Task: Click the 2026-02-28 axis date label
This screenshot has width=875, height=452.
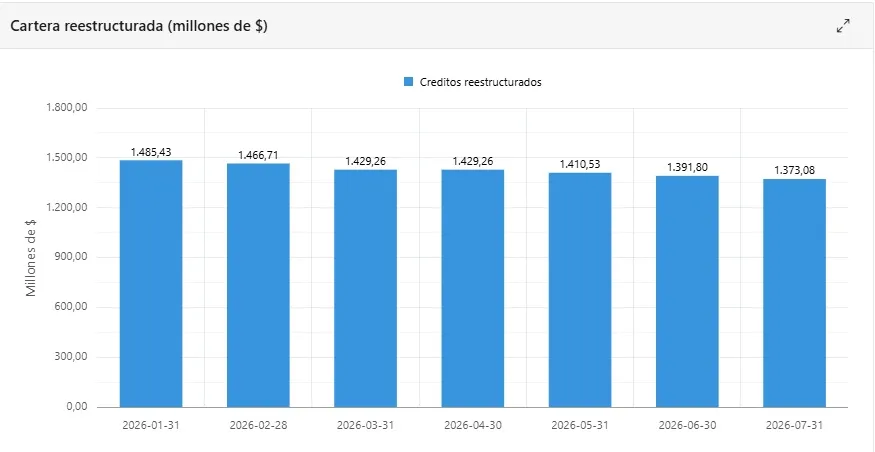Action: [258, 425]
